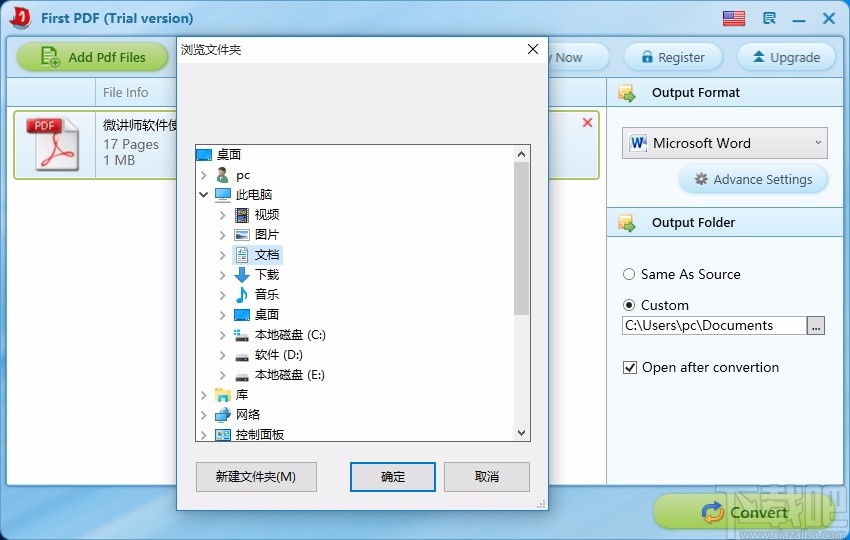The height and width of the screenshot is (540, 850).
Task: Open language selection flag icon
Action: click(x=734, y=18)
